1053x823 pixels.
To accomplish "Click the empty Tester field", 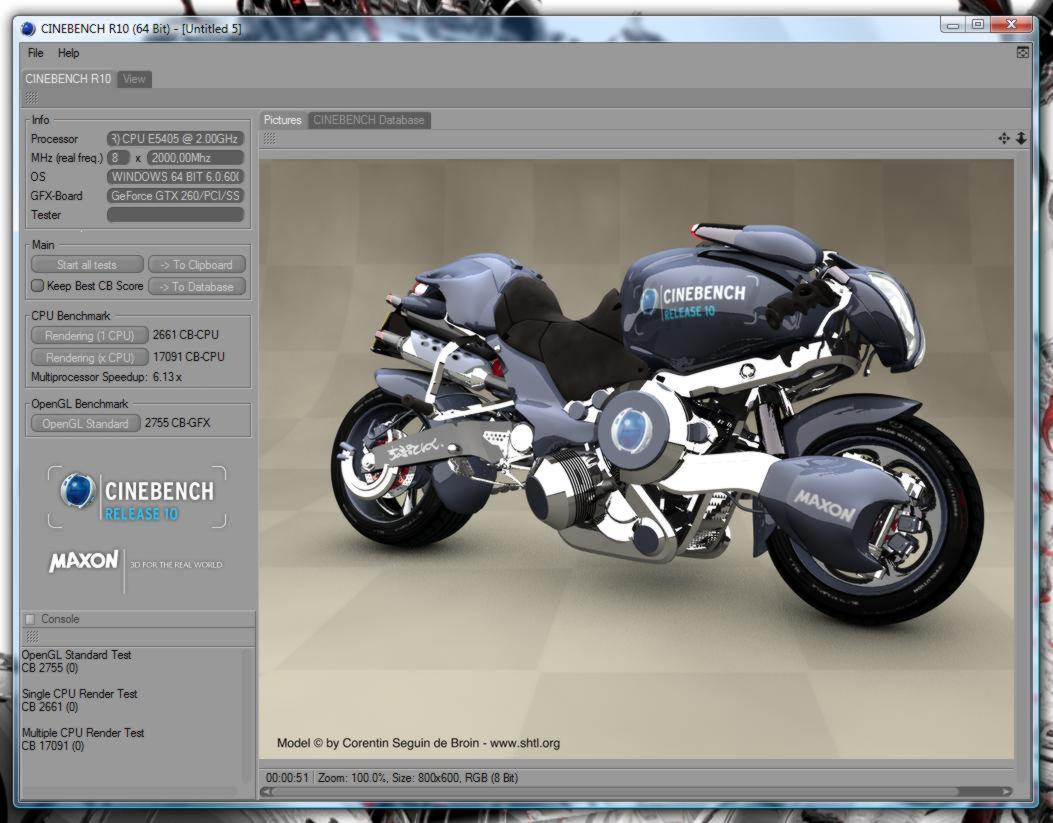I will (x=175, y=215).
